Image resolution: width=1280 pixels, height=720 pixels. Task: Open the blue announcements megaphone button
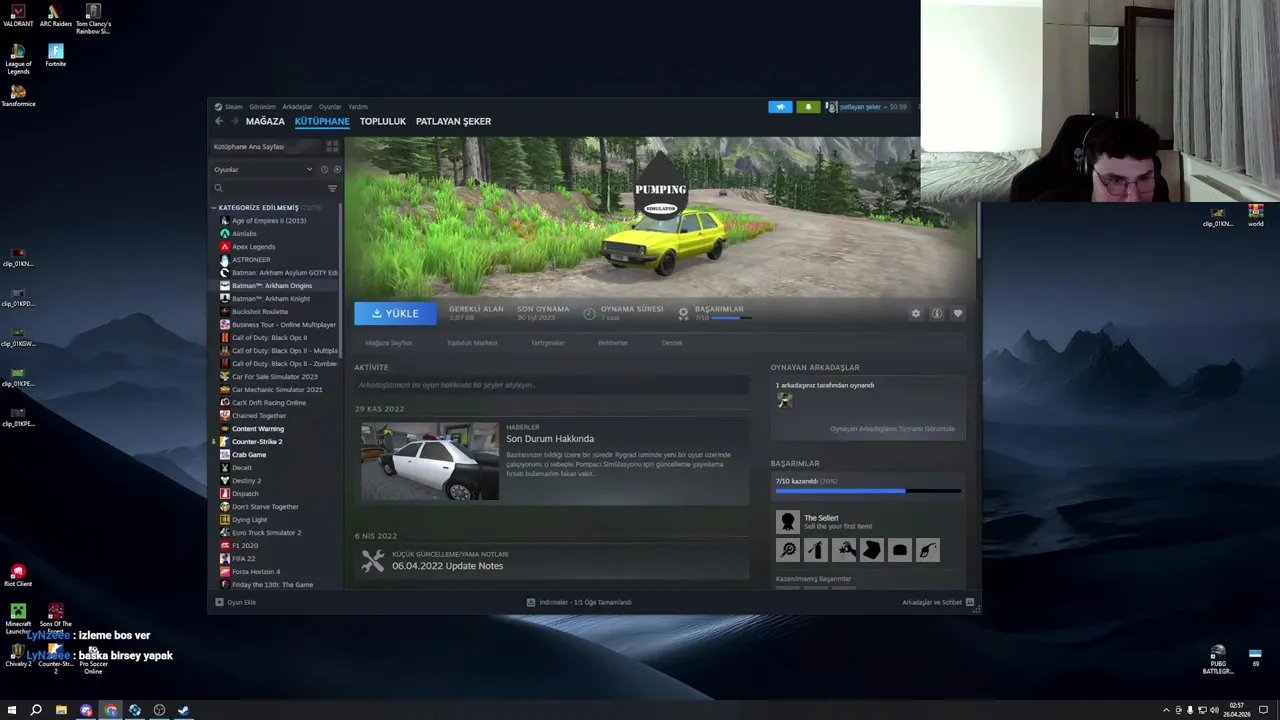pyautogui.click(x=780, y=107)
